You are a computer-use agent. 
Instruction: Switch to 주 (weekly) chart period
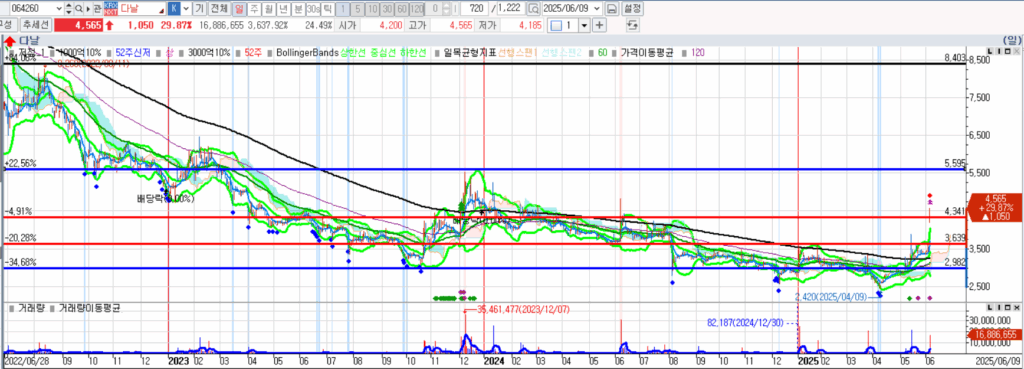pyautogui.click(x=253, y=9)
